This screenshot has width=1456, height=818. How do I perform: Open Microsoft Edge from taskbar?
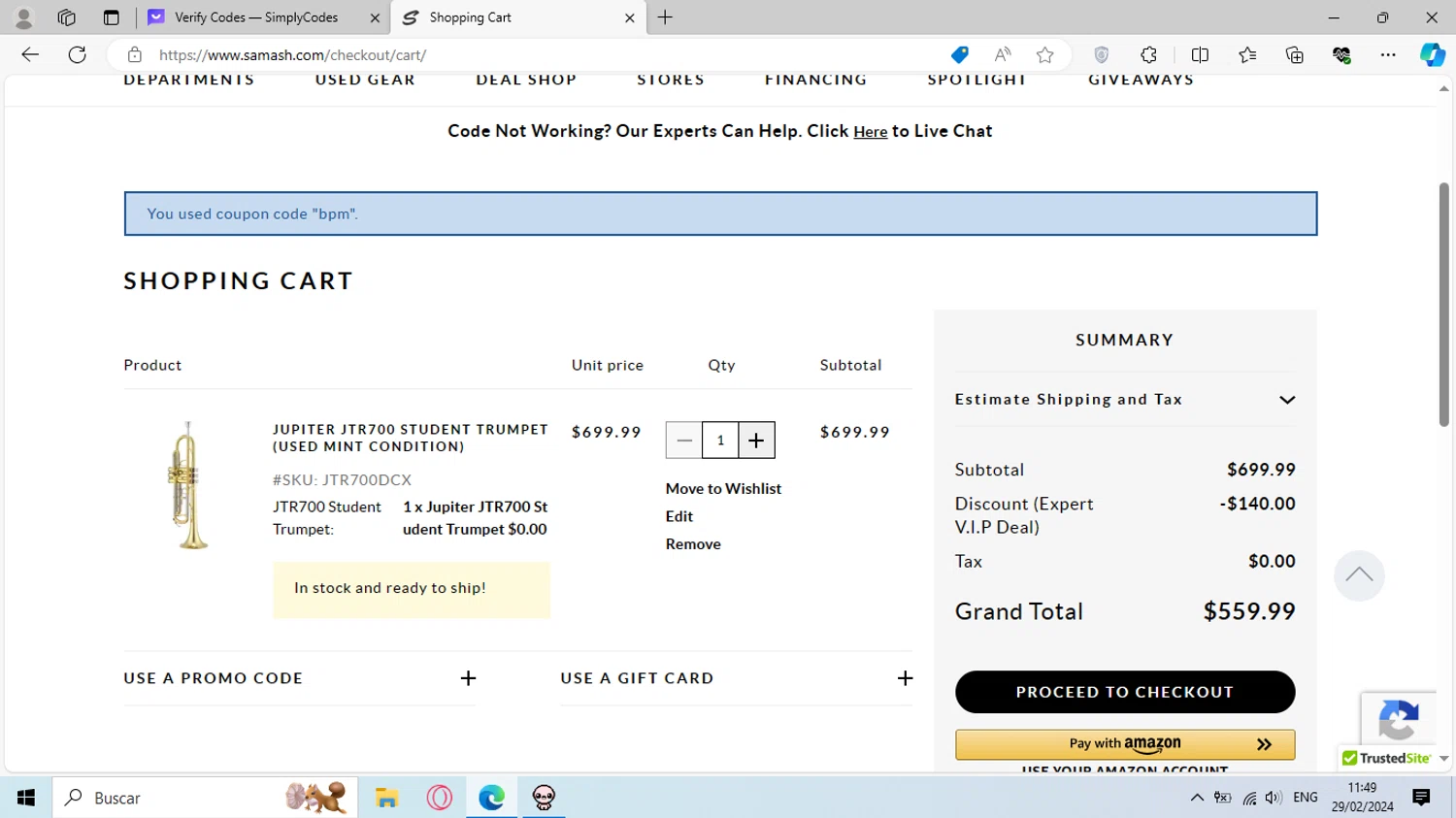(491, 798)
